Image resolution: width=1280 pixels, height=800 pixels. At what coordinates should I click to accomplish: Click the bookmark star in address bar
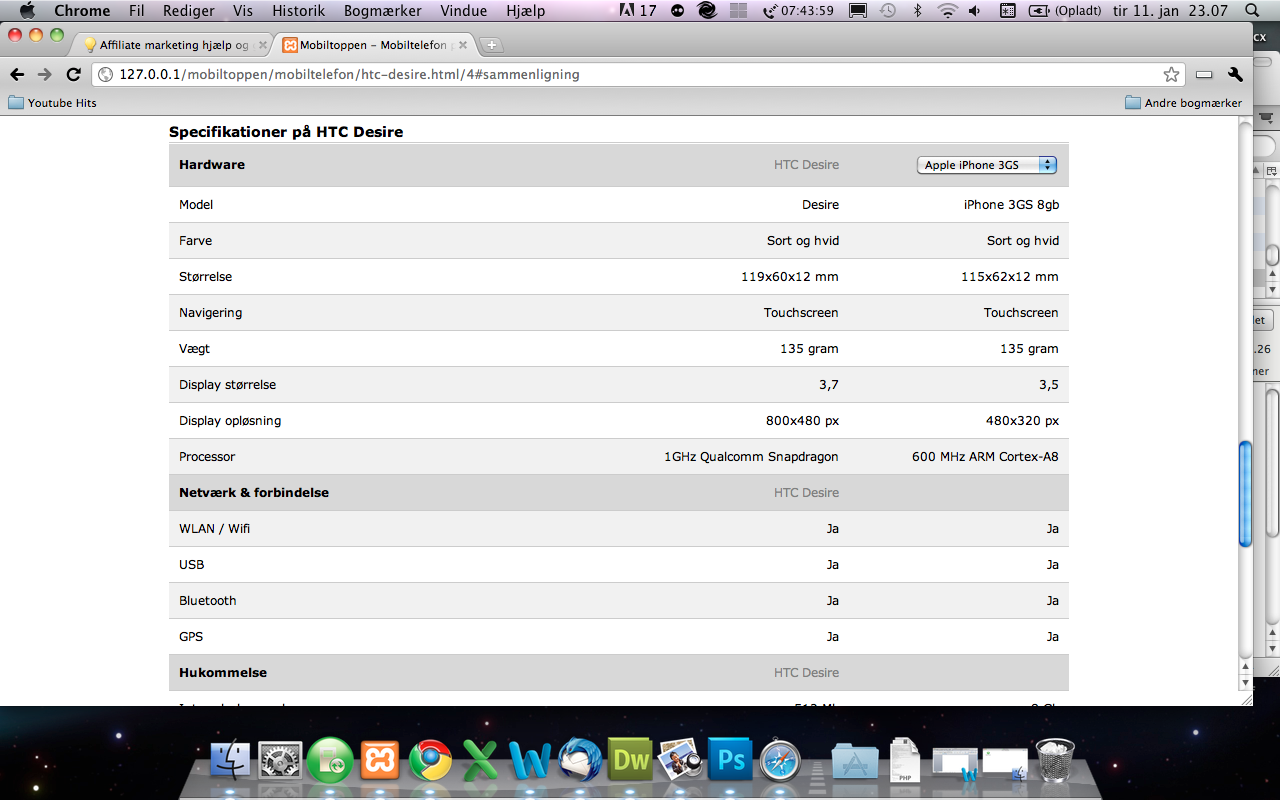point(1171,75)
